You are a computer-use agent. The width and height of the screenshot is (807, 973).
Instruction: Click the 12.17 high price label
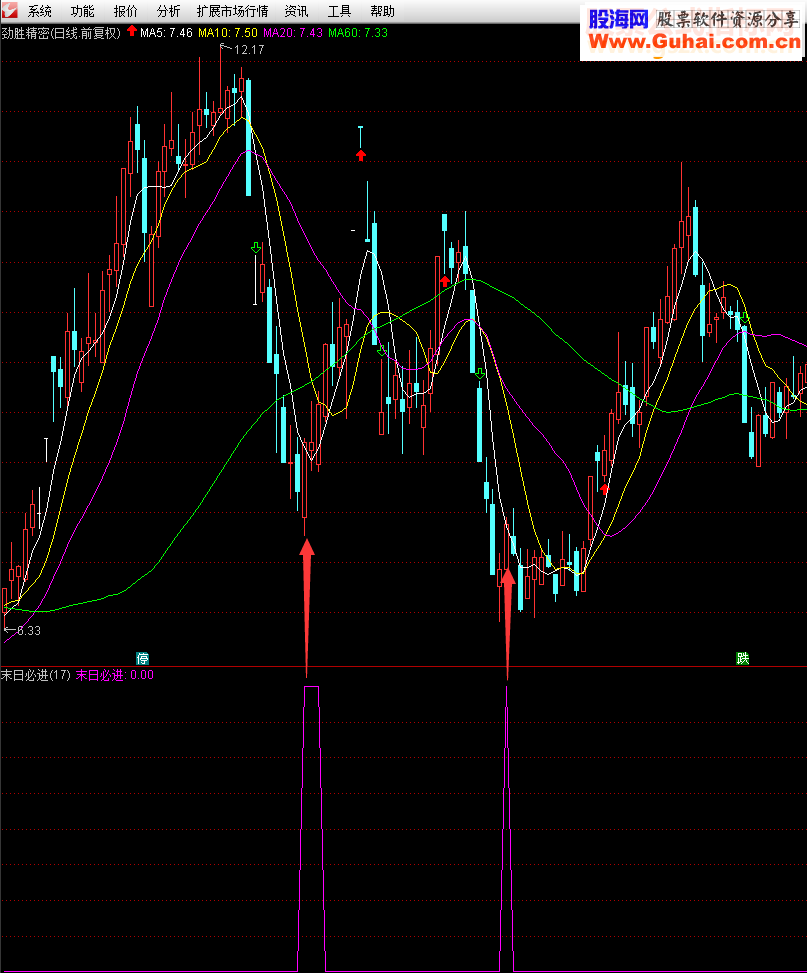pos(249,50)
